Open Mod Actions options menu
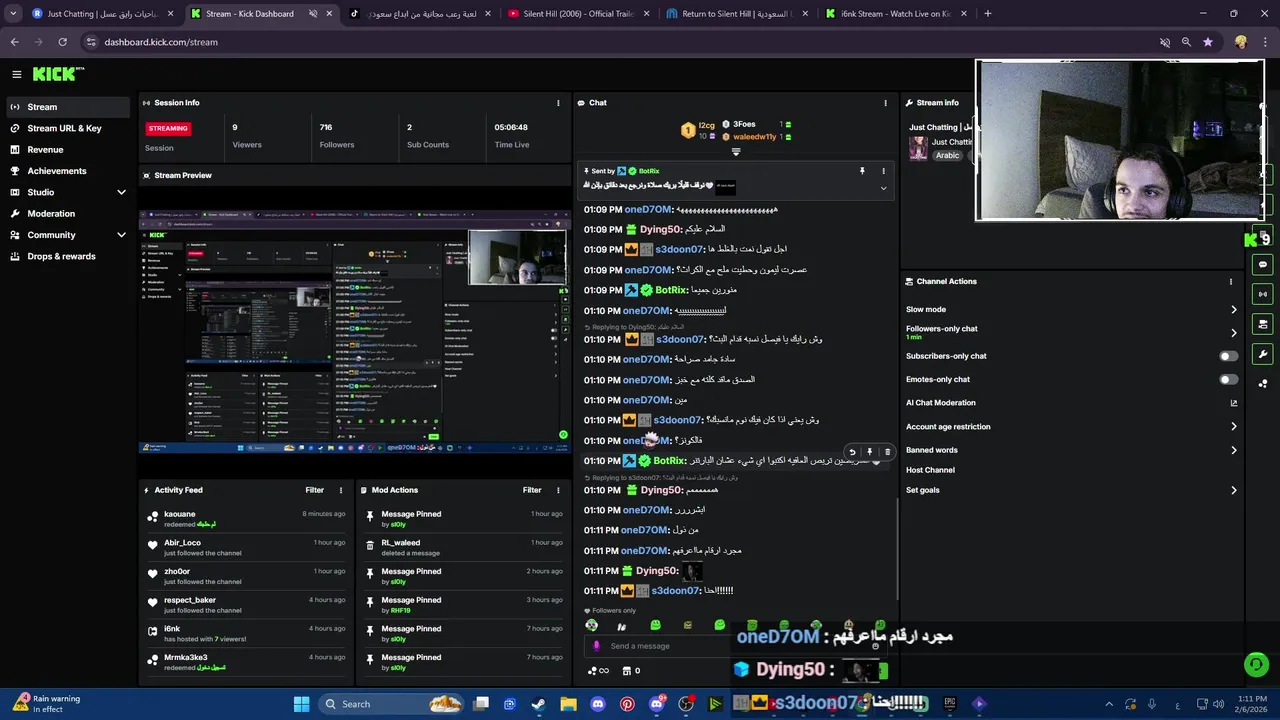 (558, 490)
